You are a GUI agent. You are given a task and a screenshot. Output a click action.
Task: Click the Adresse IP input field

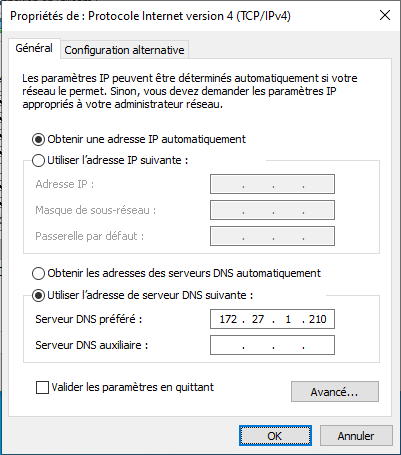click(x=272, y=184)
